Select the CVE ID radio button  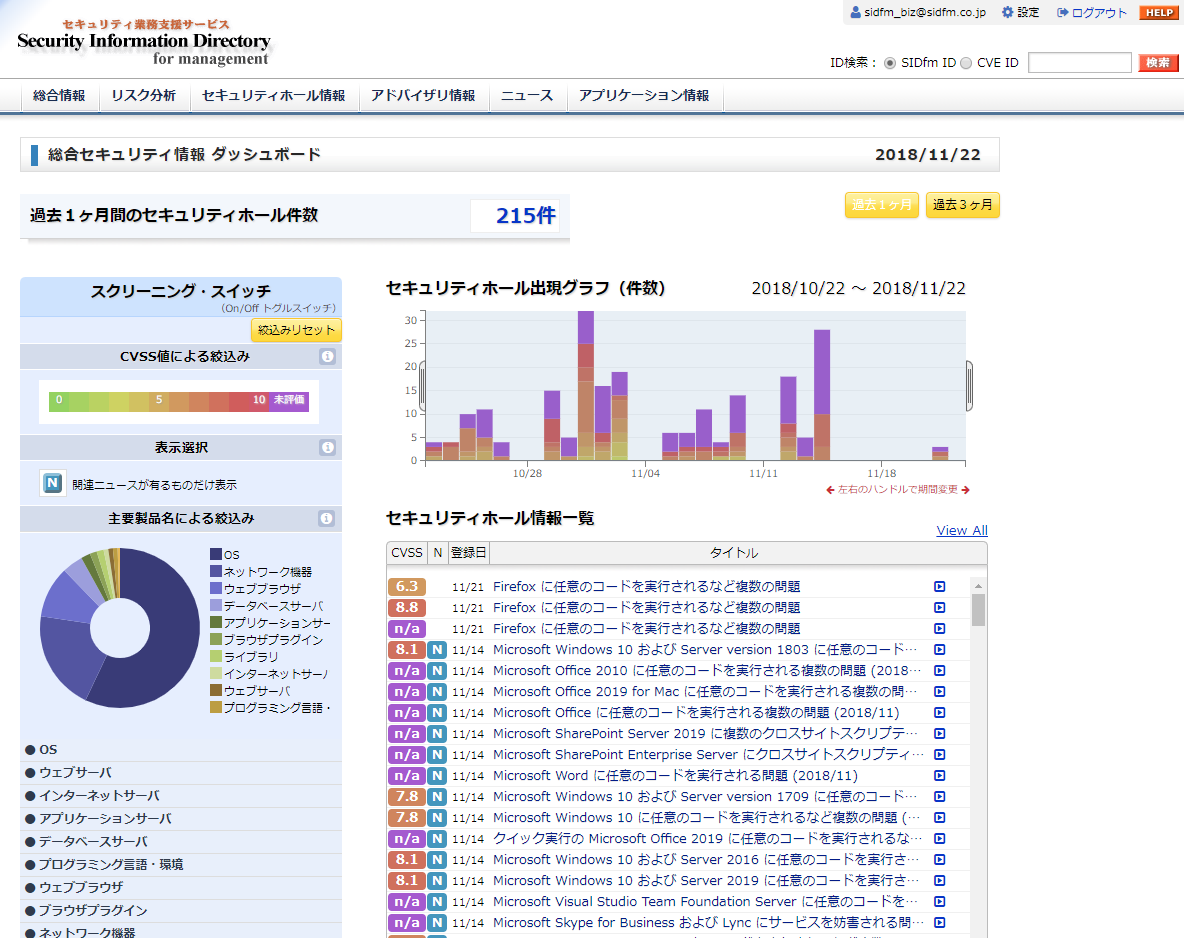(966, 63)
